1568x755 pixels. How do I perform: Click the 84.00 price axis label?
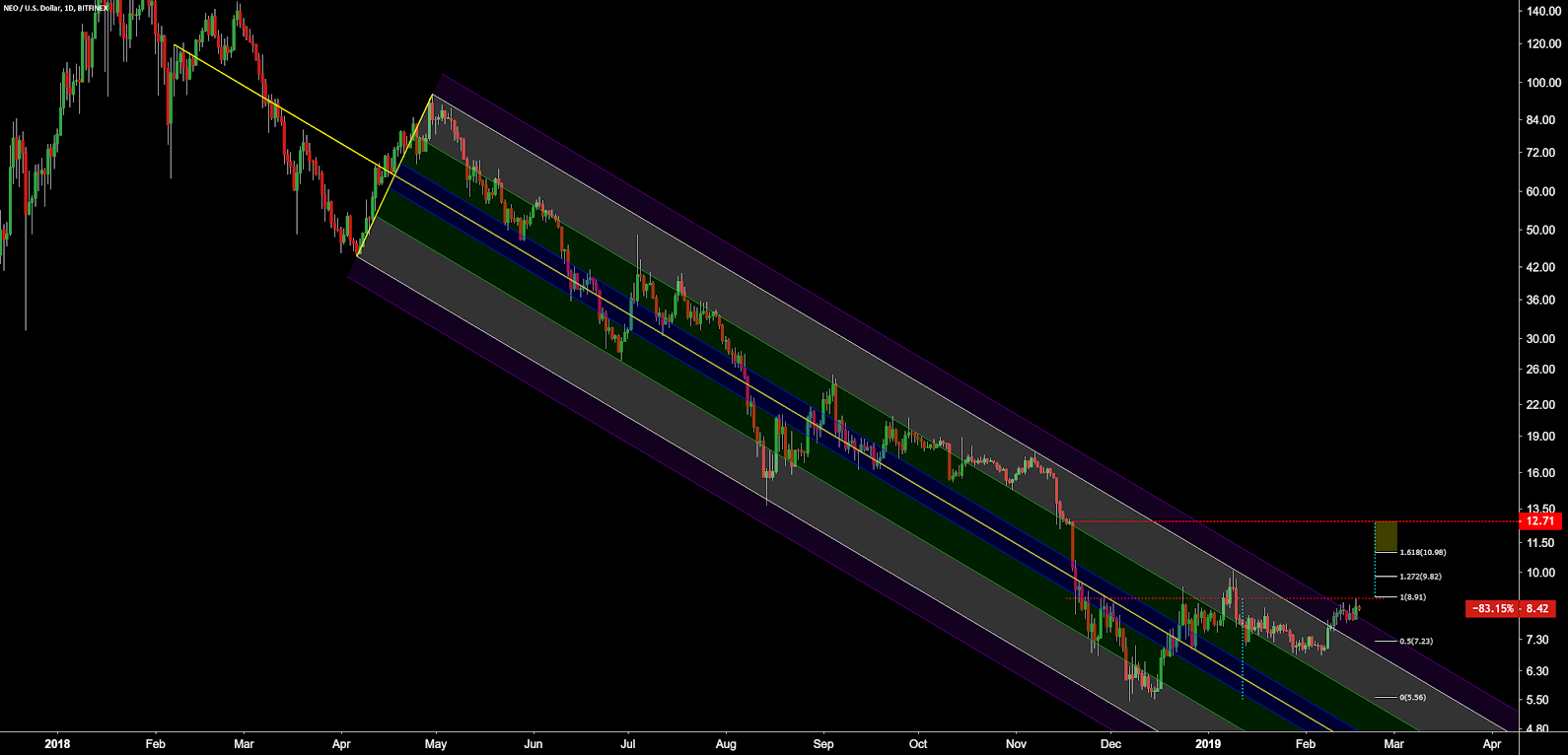(x=1542, y=120)
